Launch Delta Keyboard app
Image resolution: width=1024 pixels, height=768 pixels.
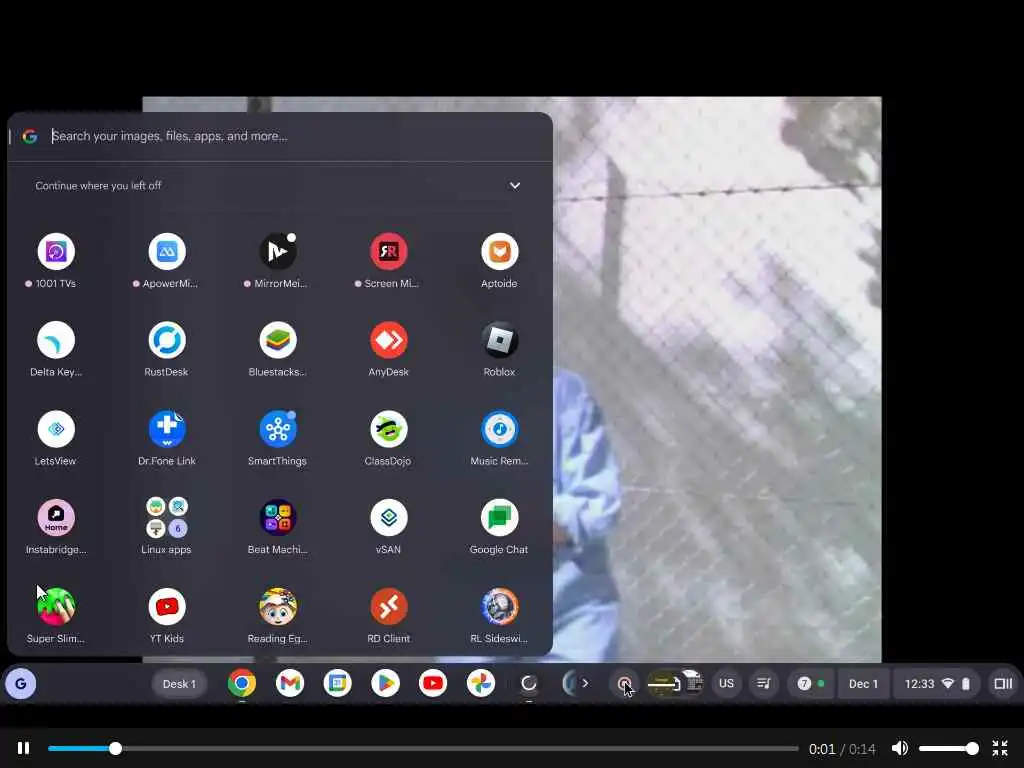(56, 340)
